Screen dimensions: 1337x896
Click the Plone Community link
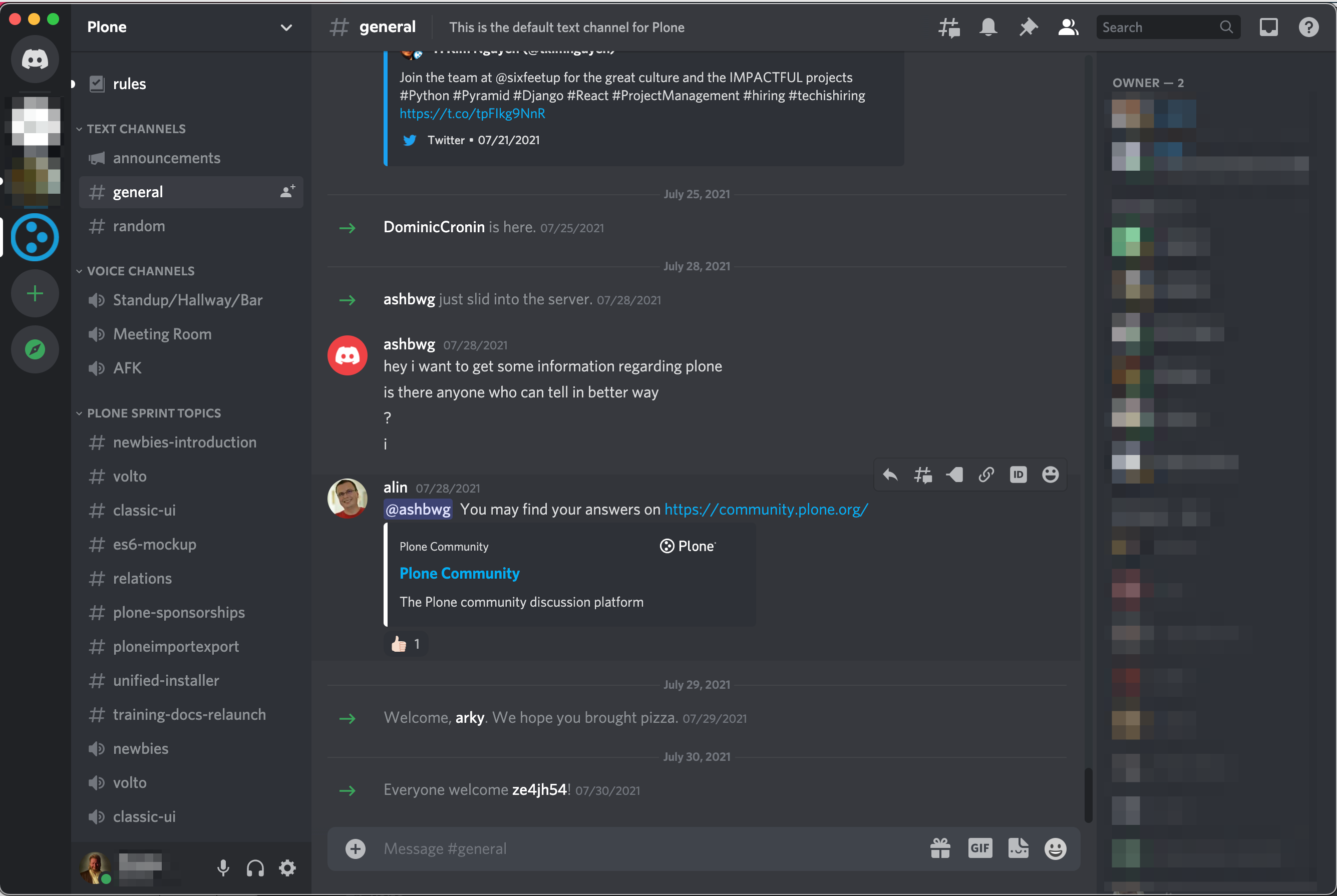click(x=459, y=573)
